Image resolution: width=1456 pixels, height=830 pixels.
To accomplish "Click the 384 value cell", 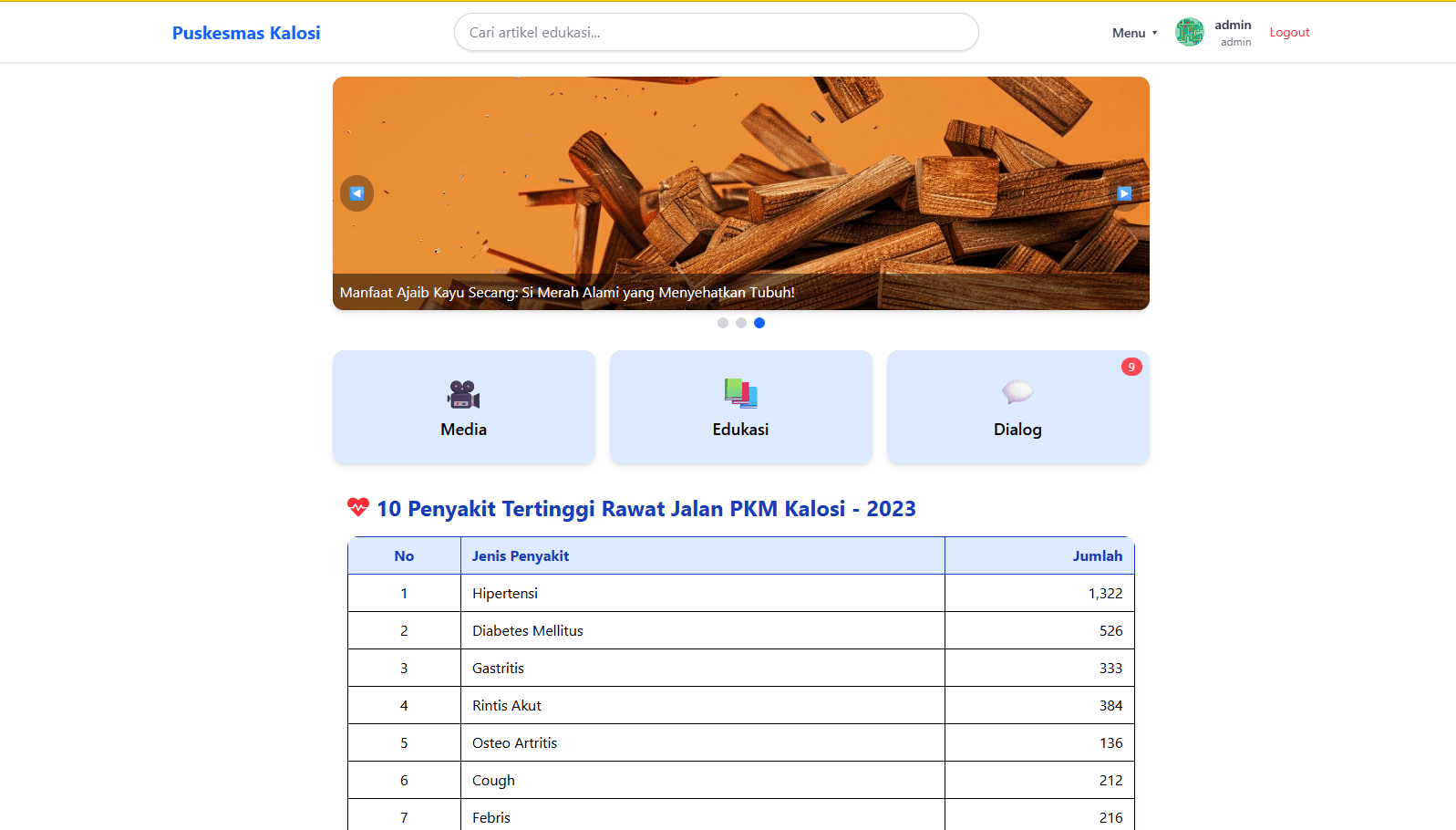I will click(1039, 706).
